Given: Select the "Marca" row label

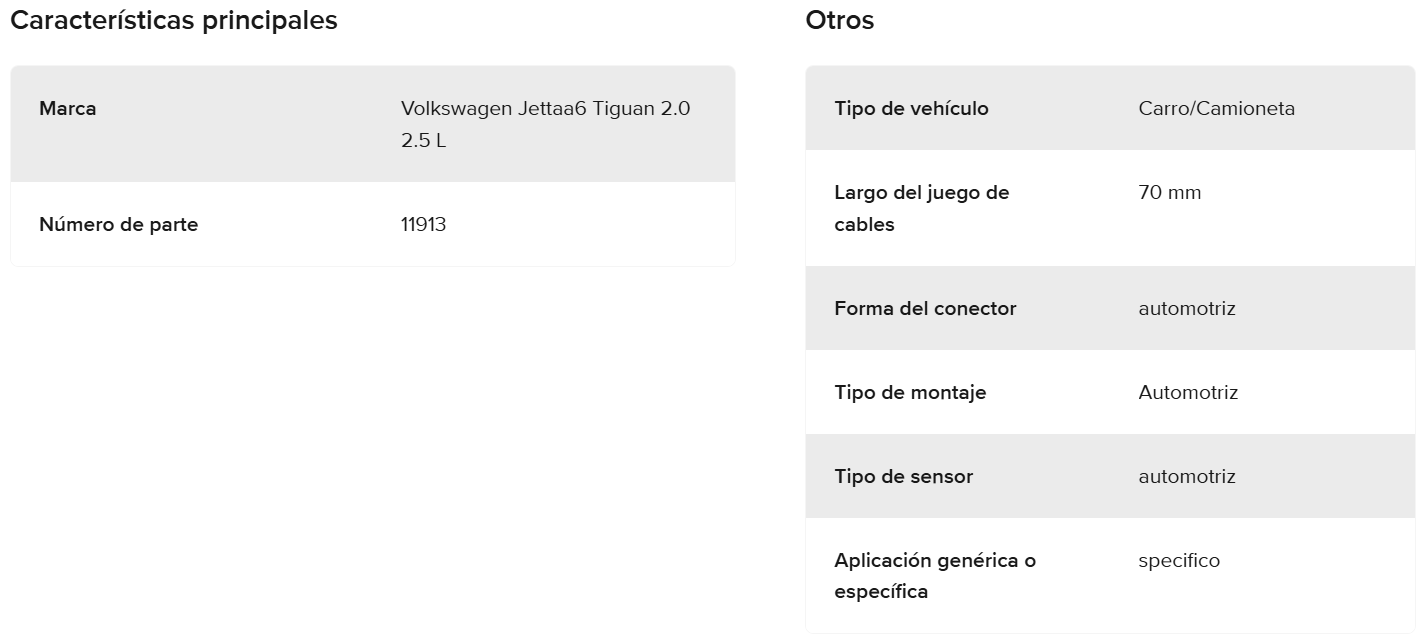Looking at the screenshot, I should tap(68, 108).
